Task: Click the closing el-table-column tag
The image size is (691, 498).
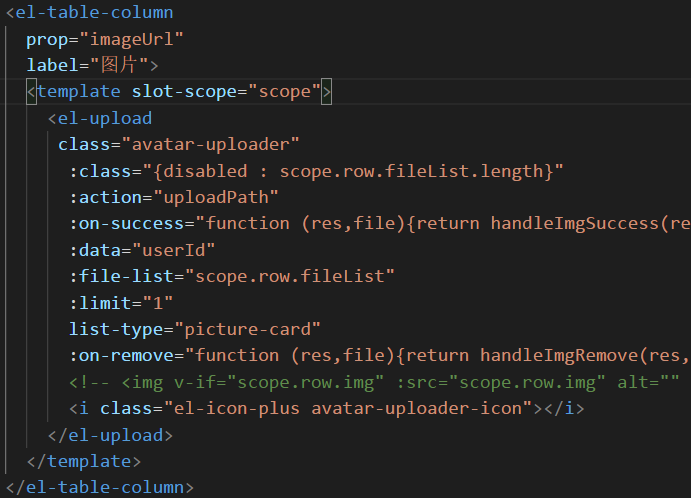Action: (x=99, y=487)
